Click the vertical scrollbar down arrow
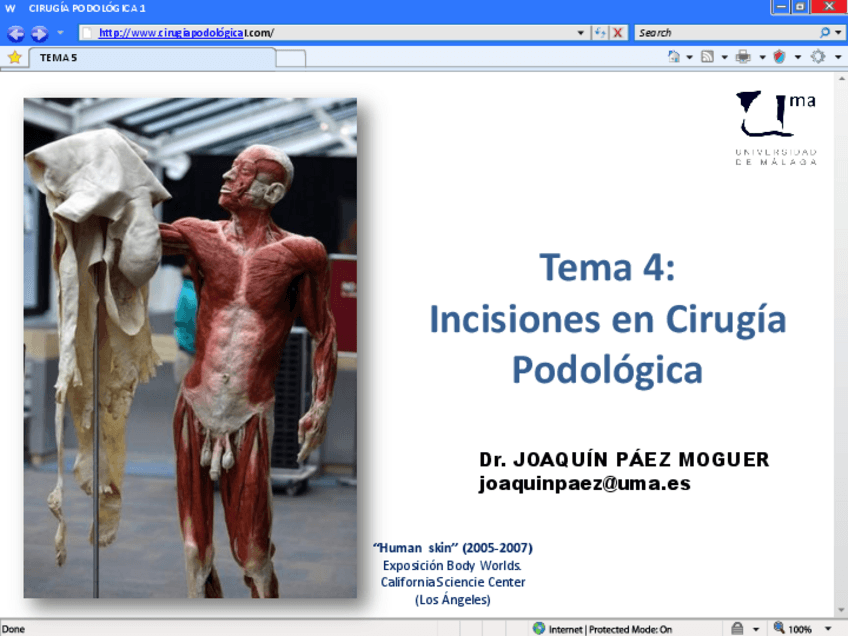This screenshot has width=848, height=636. pos(842,611)
